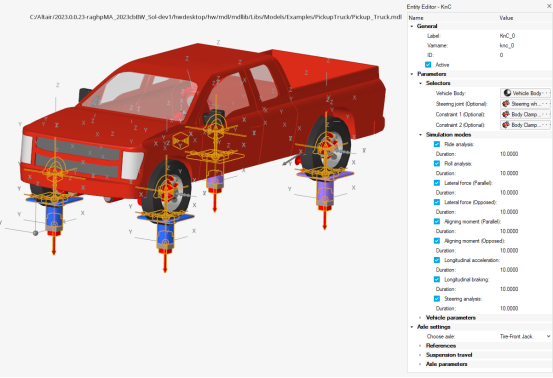
Task: Collapse the Parameters section
Action: [x=412, y=74]
